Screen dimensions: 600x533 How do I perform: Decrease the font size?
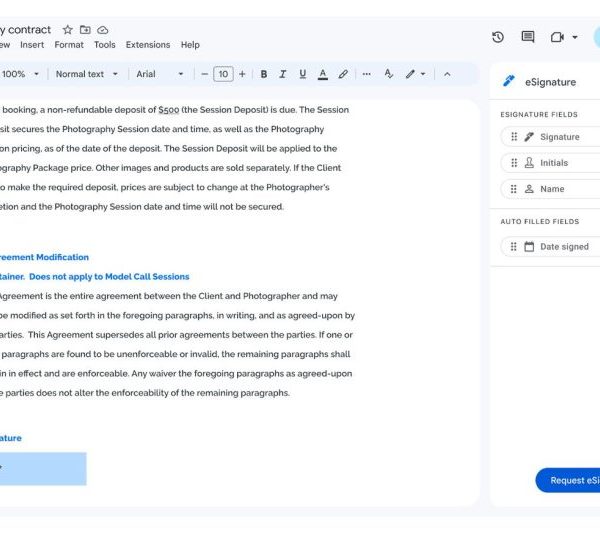205,74
